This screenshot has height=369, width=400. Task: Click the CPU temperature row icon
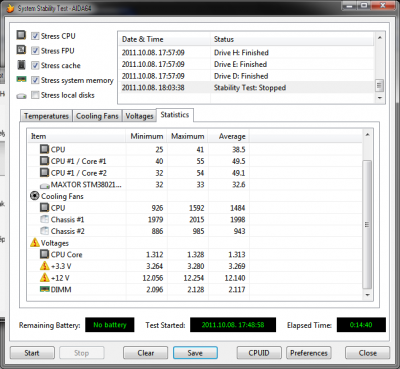[x=44, y=149]
